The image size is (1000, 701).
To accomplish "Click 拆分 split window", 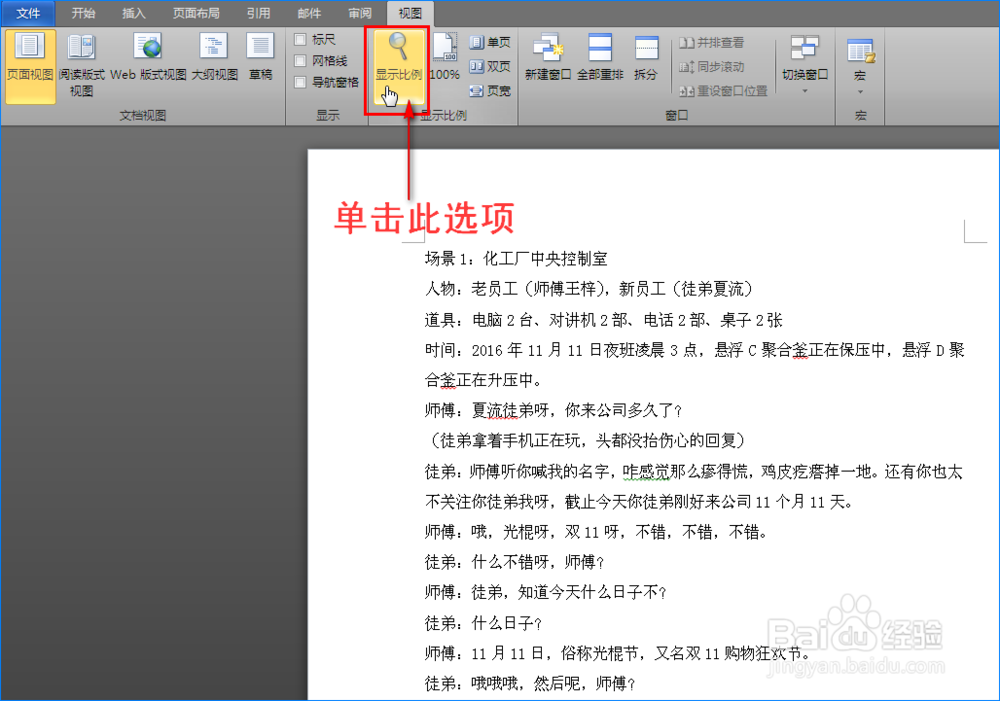I will click(x=645, y=59).
